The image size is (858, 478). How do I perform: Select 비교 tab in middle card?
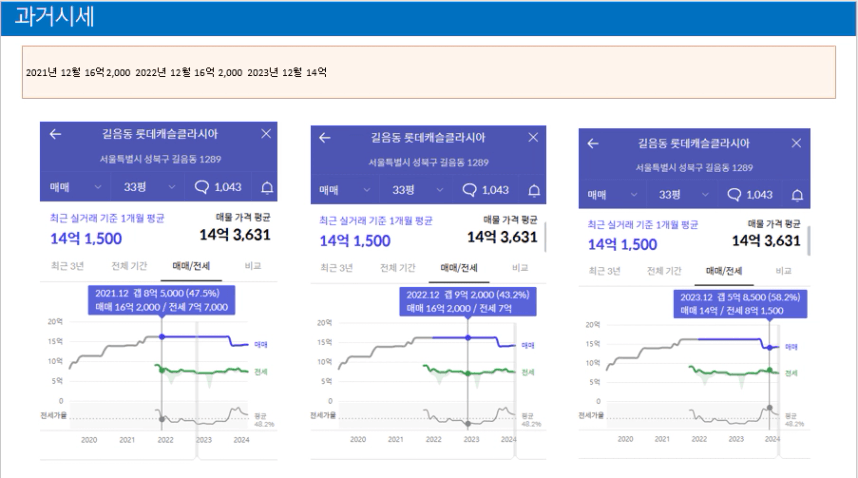(520, 268)
